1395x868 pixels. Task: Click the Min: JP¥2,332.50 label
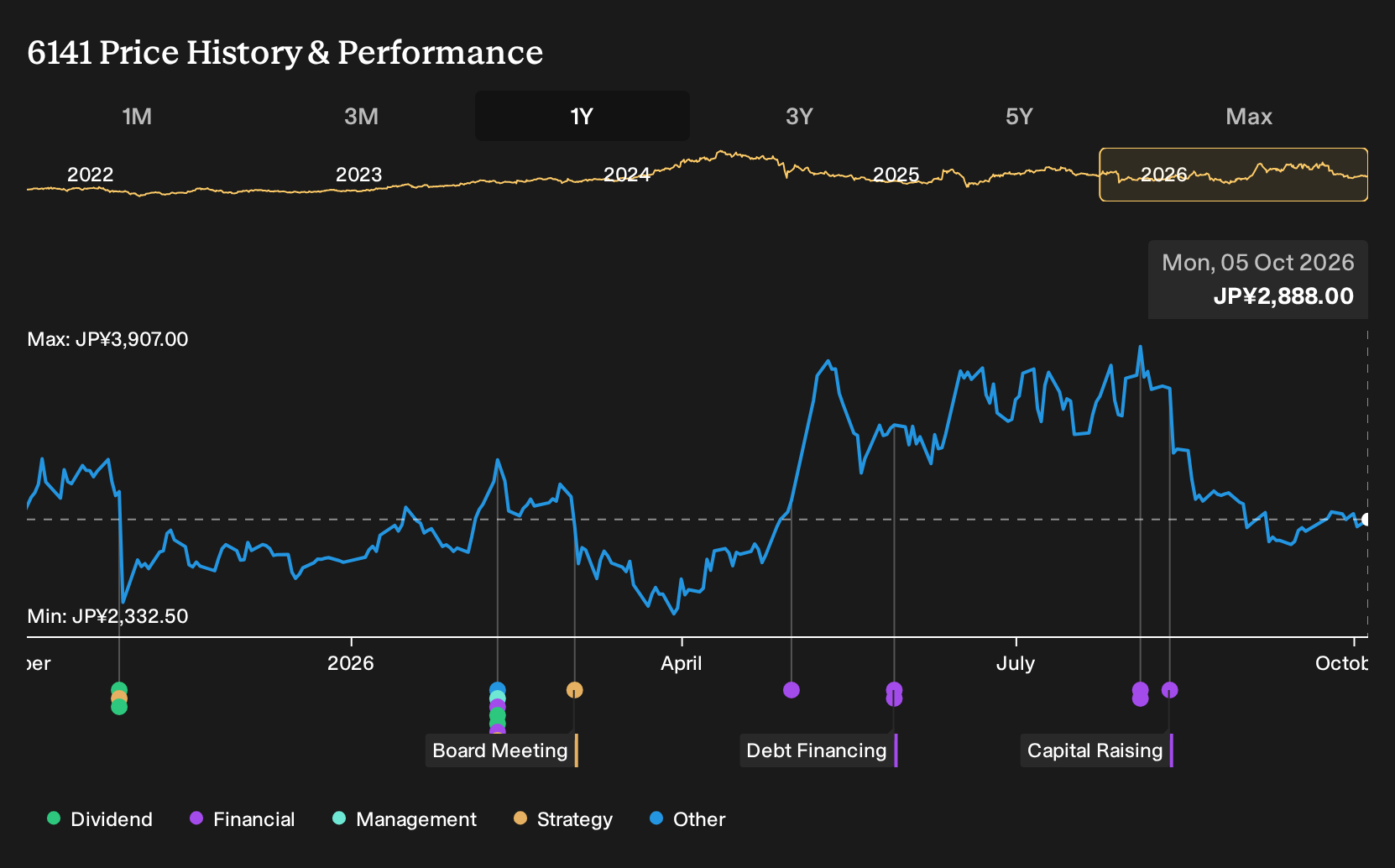[107, 616]
